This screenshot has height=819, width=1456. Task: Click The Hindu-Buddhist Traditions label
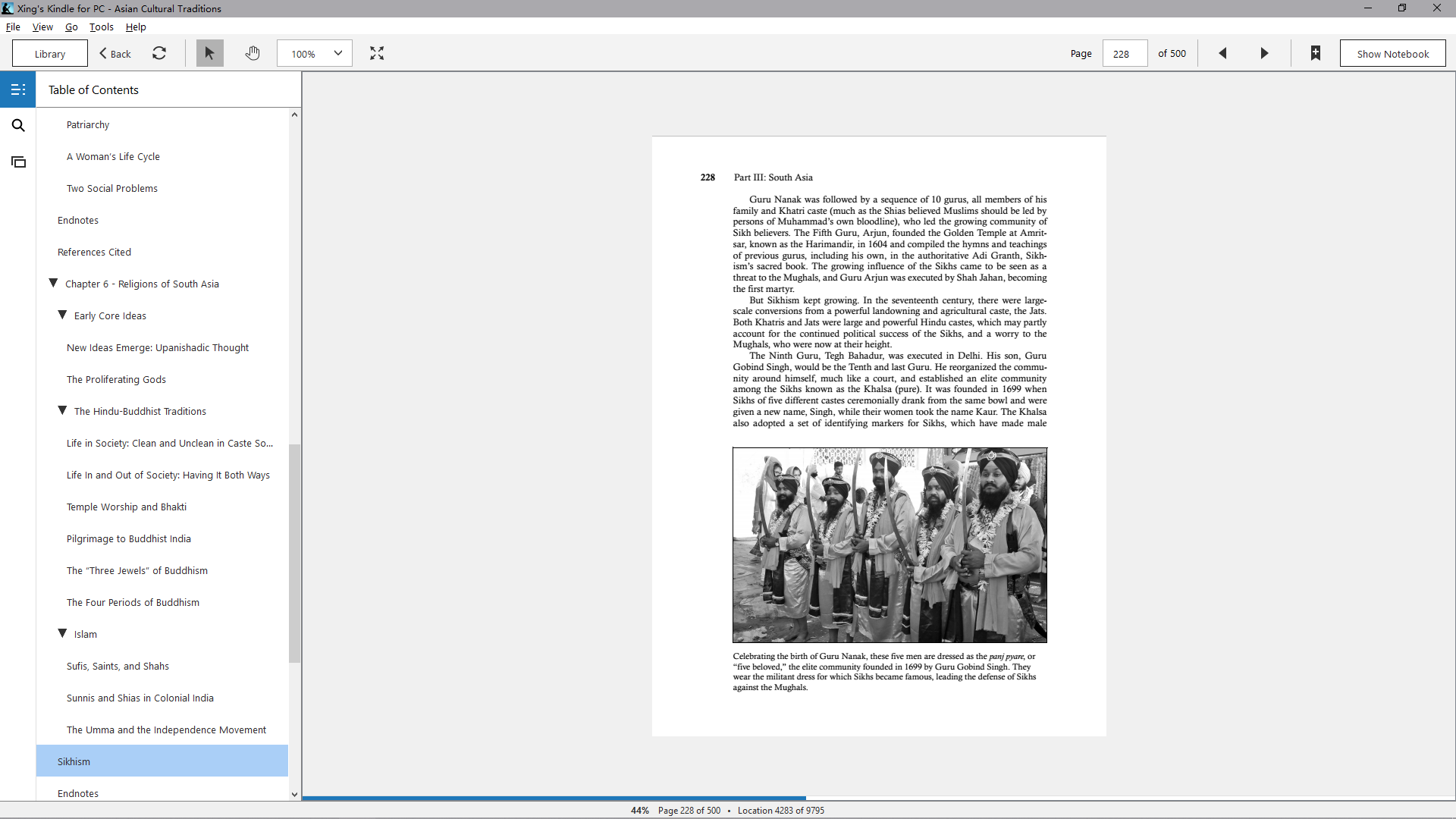[140, 411]
